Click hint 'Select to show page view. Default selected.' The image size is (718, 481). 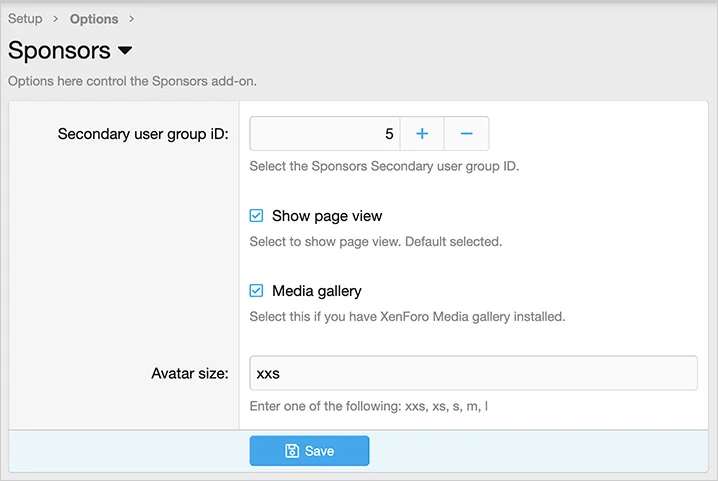click(x=376, y=241)
